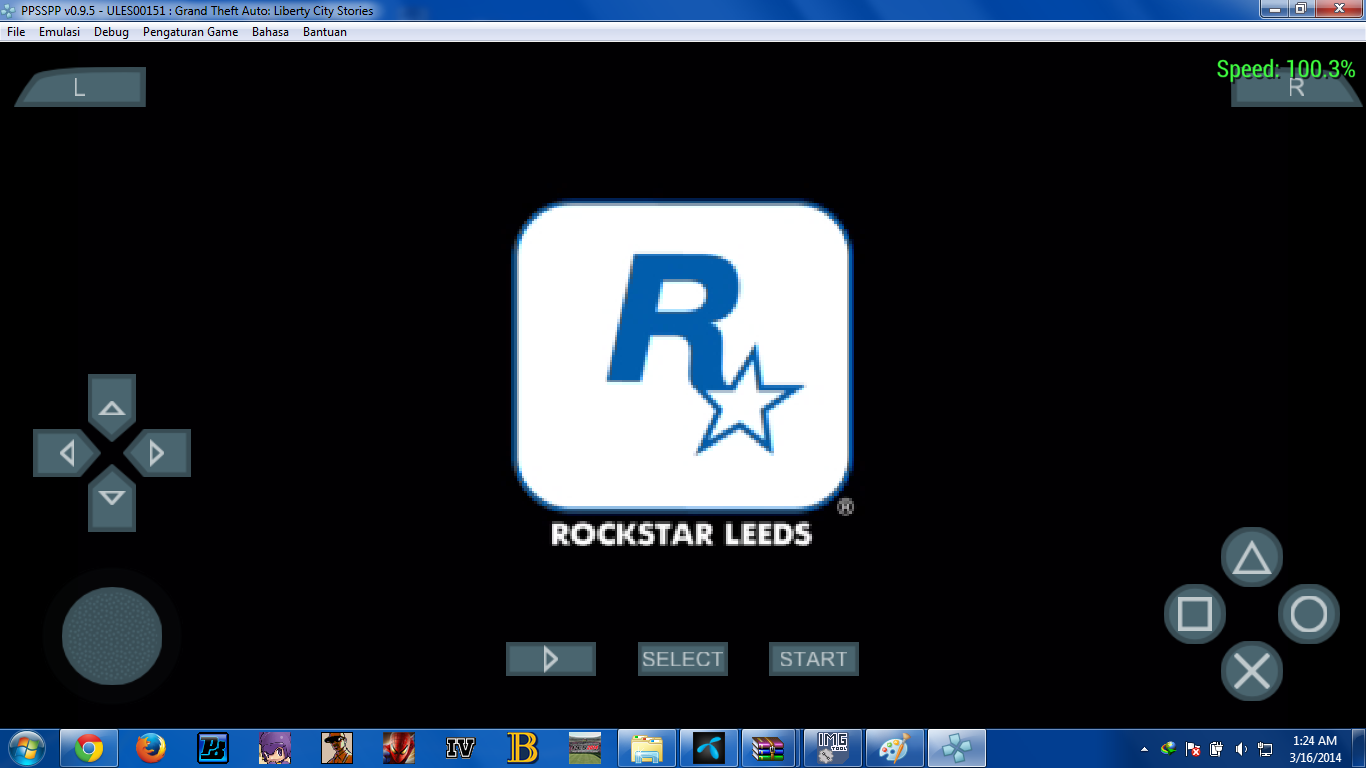Tap the D-pad left arrow
1366x768 pixels.
pyautogui.click(x=66, y=453)
